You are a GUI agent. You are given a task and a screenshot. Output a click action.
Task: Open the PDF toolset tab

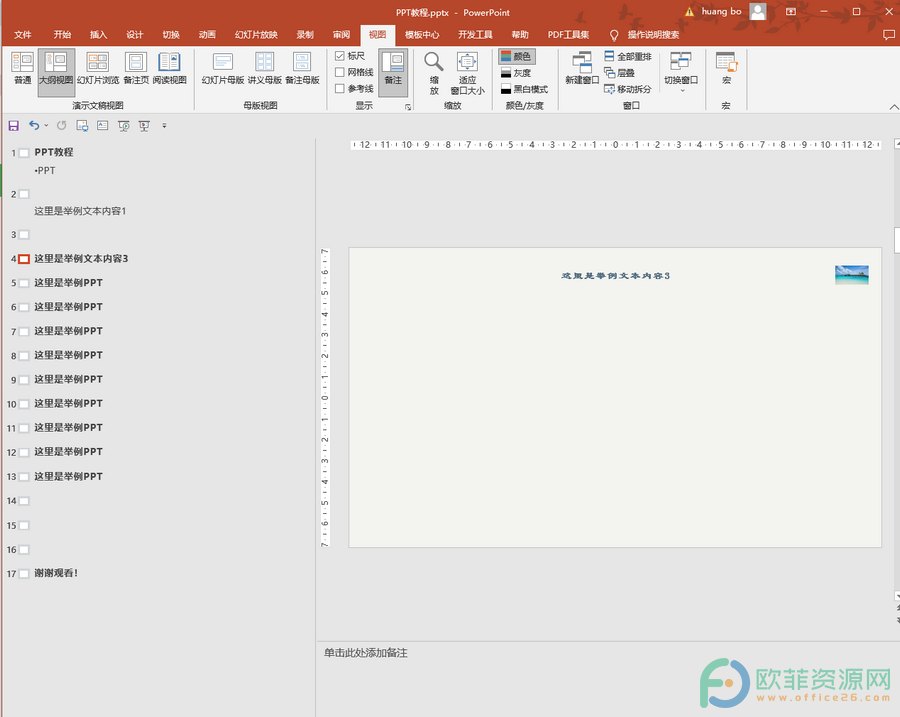[x=568, y=35]
